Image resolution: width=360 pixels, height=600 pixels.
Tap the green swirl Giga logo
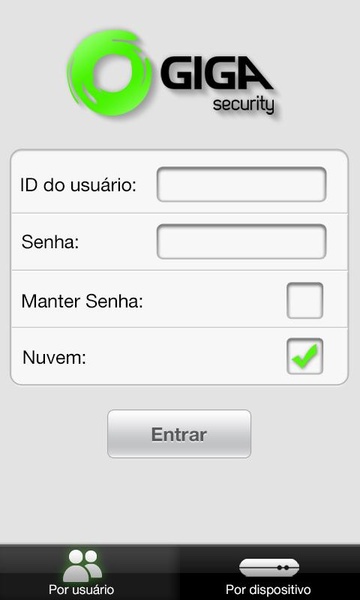tap(110, 73)
